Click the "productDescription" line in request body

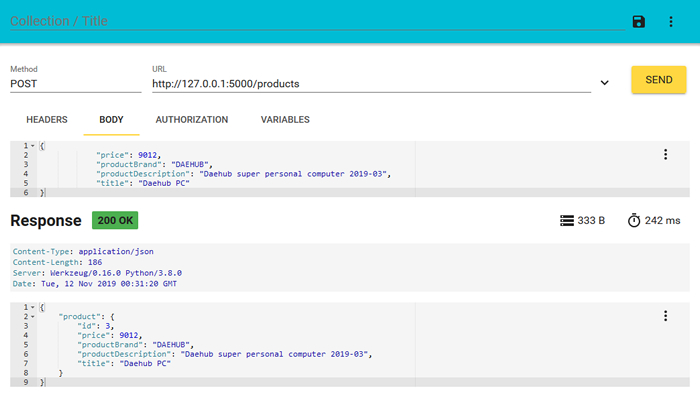[243, 174]
